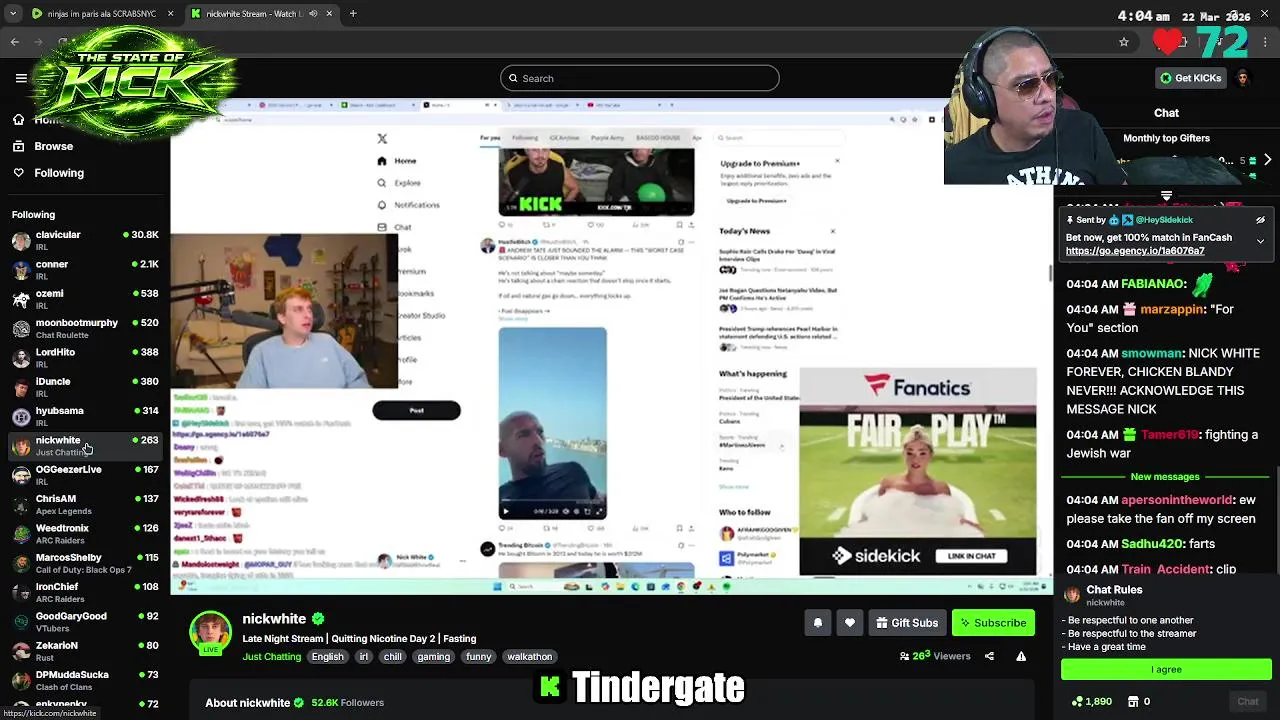Click the Home icon in the sidebar
Image resolution: width=1280 pixels, height=720 pixels.
point(18,120)
